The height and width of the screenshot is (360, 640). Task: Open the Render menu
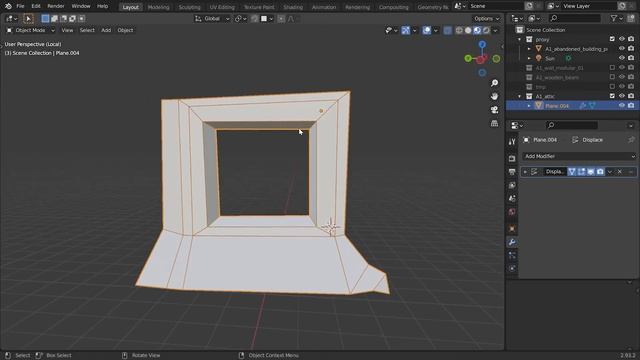[x=56, y=6]
